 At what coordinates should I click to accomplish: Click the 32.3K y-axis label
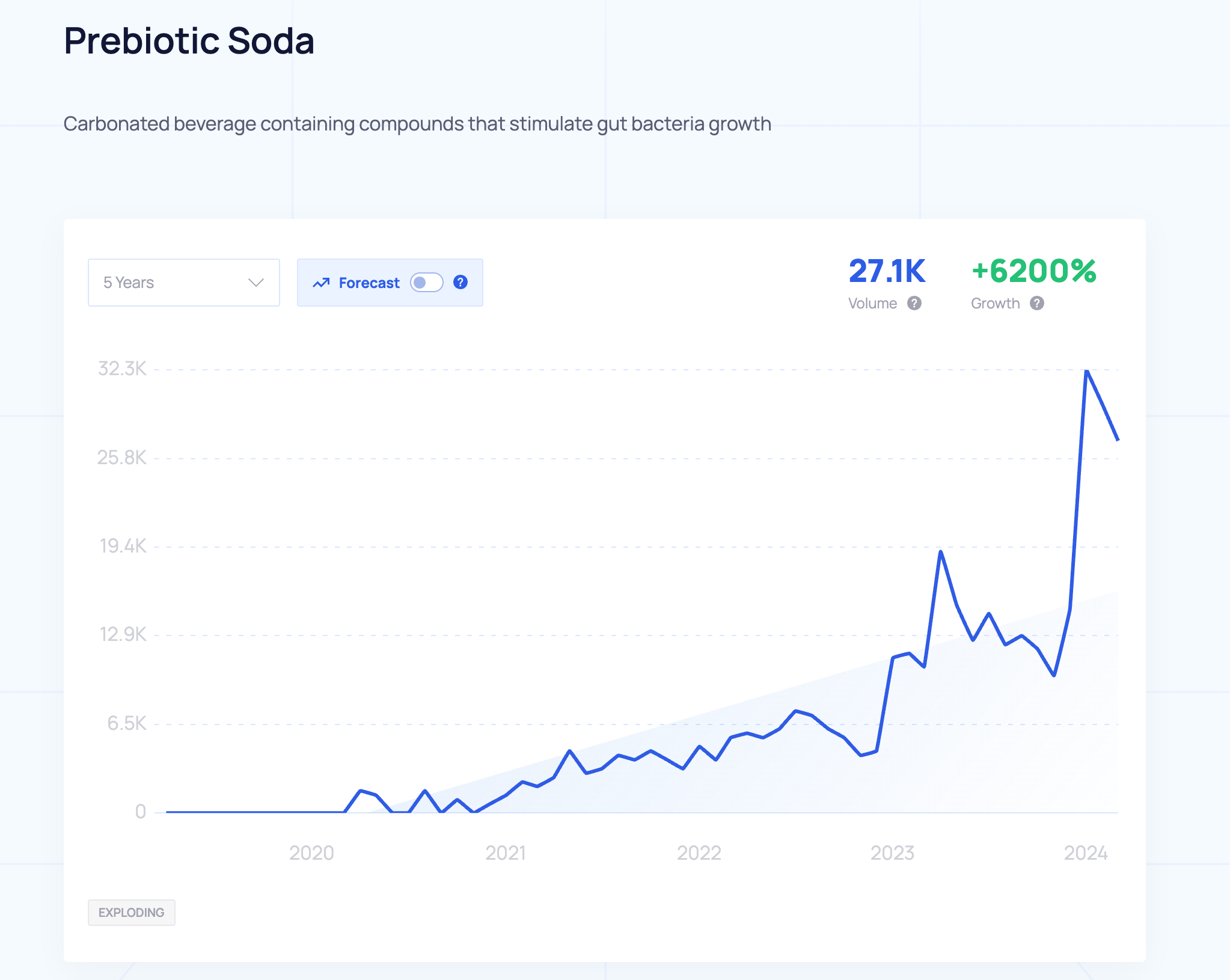click(x=122, y=369)
